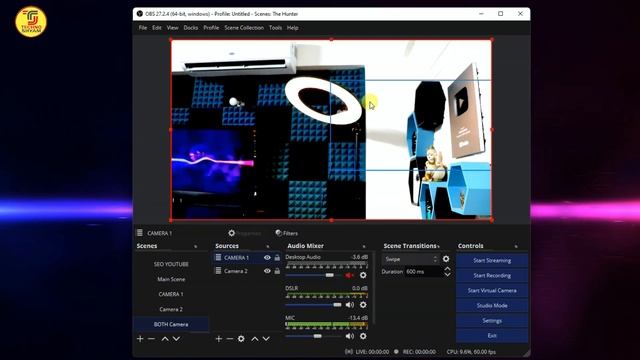
Task: Open the View menu
Action: tap(172, 28)
